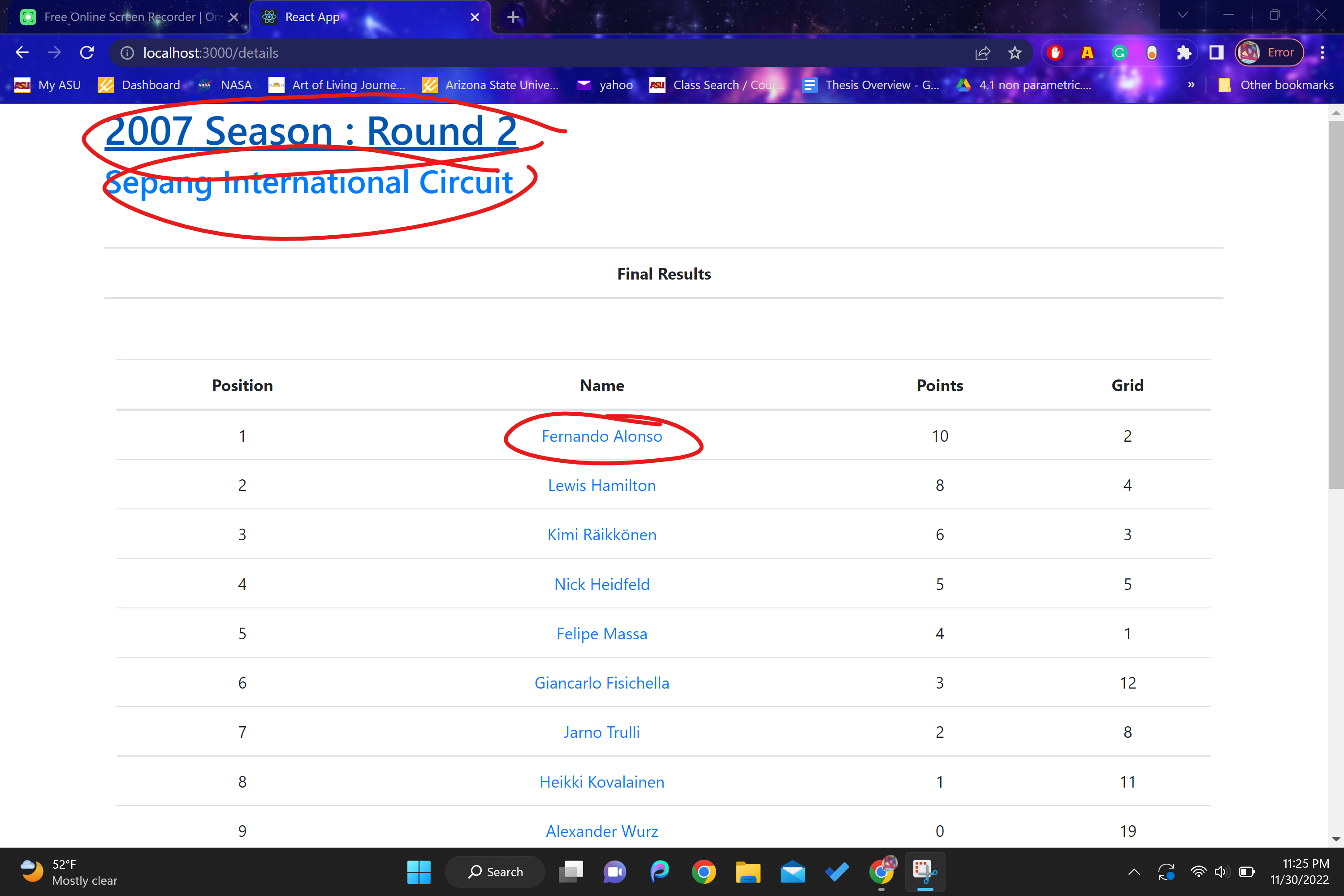
Task: Click the browser reload page icon
Action: coord(87,52)
